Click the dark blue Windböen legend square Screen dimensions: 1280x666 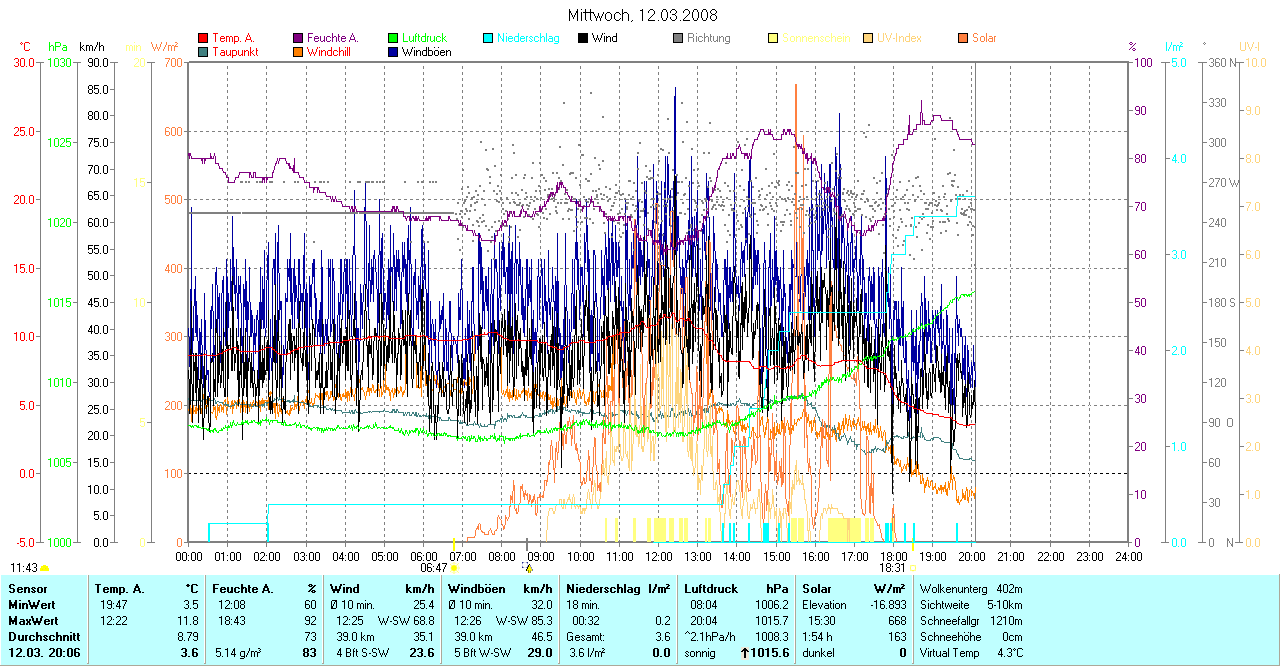(x=393, y=51)
